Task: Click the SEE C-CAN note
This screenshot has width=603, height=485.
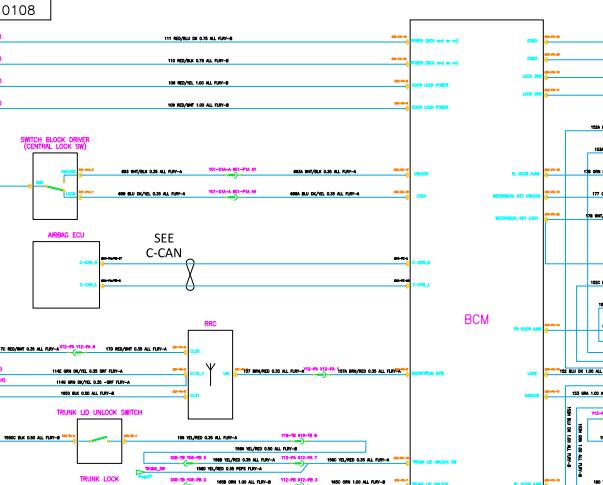Action: click(x=164, y=245)
